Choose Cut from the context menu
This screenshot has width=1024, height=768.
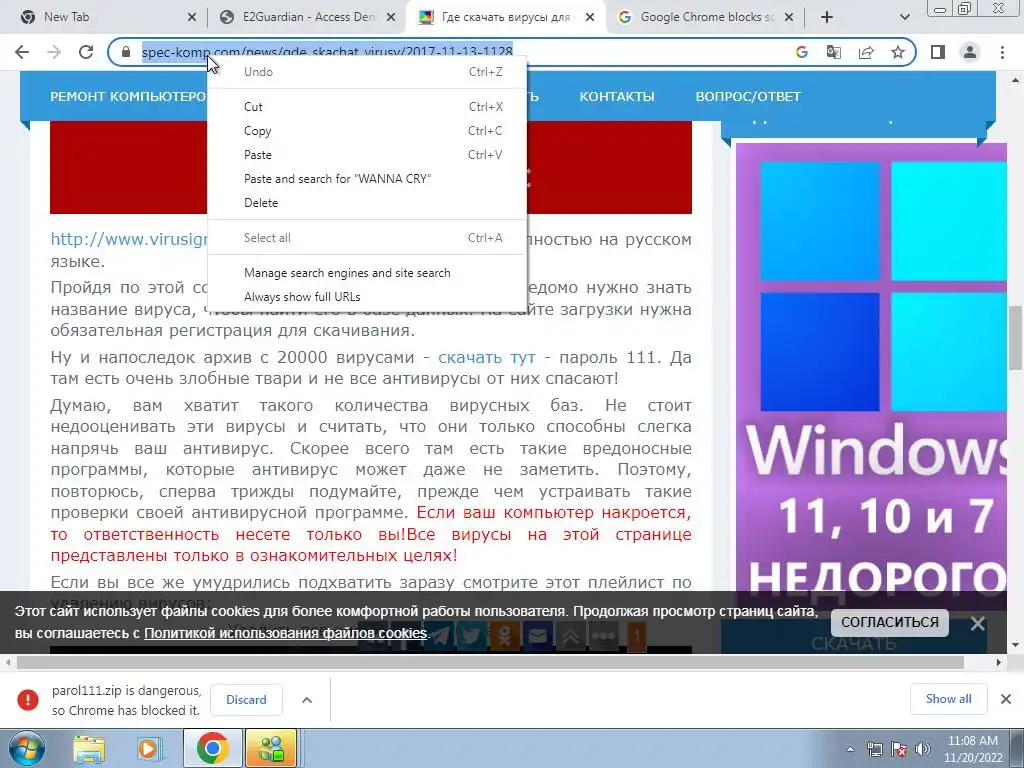[x=367, y=106]
